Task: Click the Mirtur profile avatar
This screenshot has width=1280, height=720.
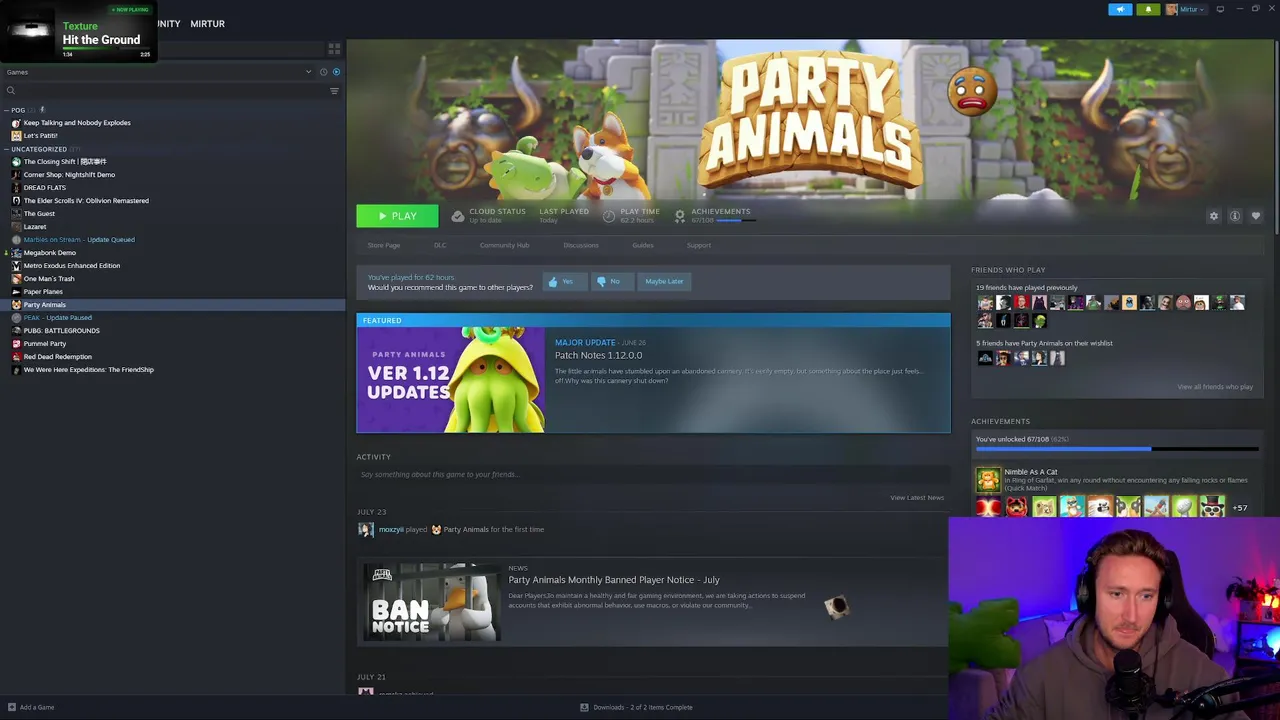Action: tap(1171, 9)
